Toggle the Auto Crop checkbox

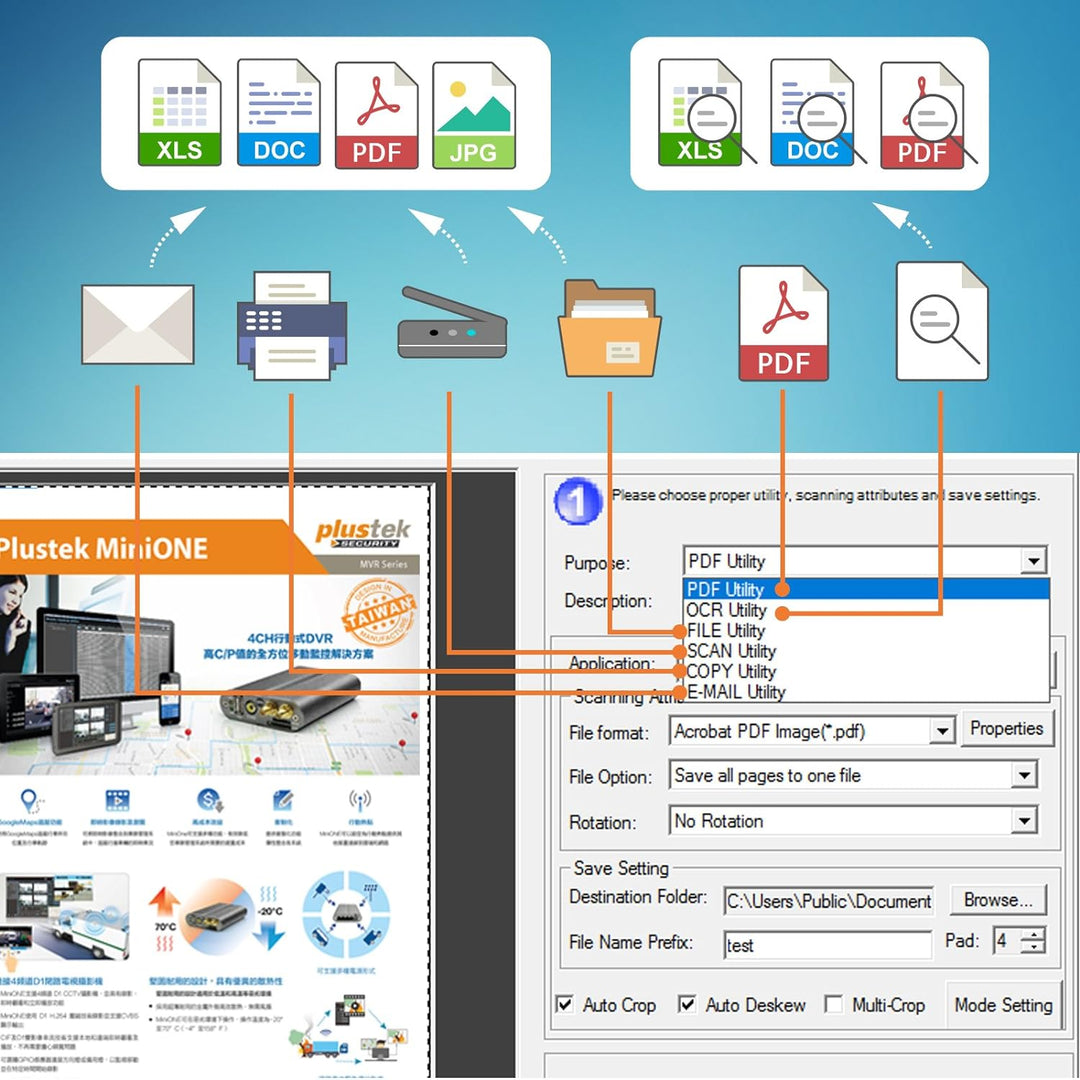click(566, 1004)
